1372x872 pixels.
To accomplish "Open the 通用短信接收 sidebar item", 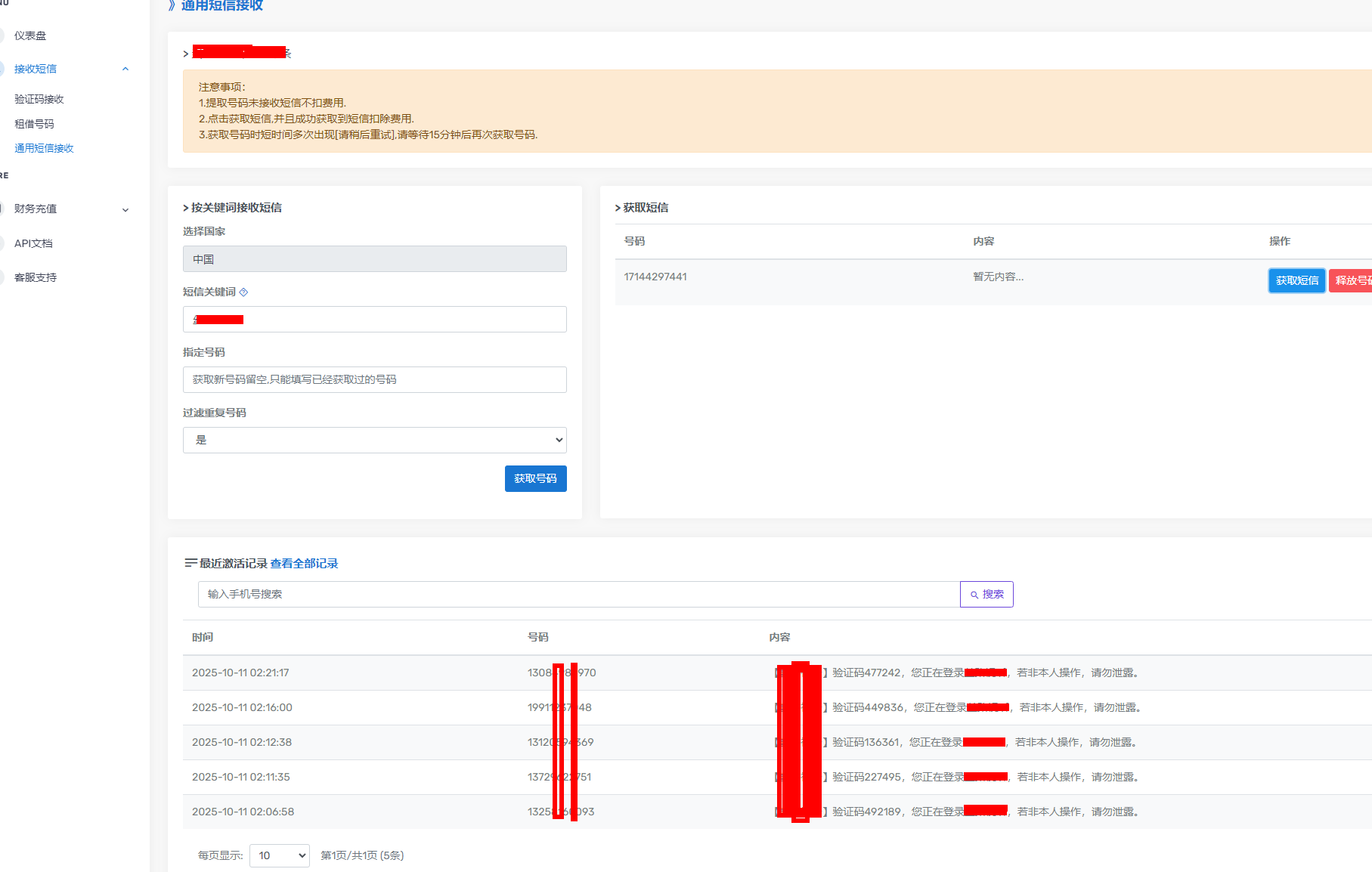I will [44, 149].
